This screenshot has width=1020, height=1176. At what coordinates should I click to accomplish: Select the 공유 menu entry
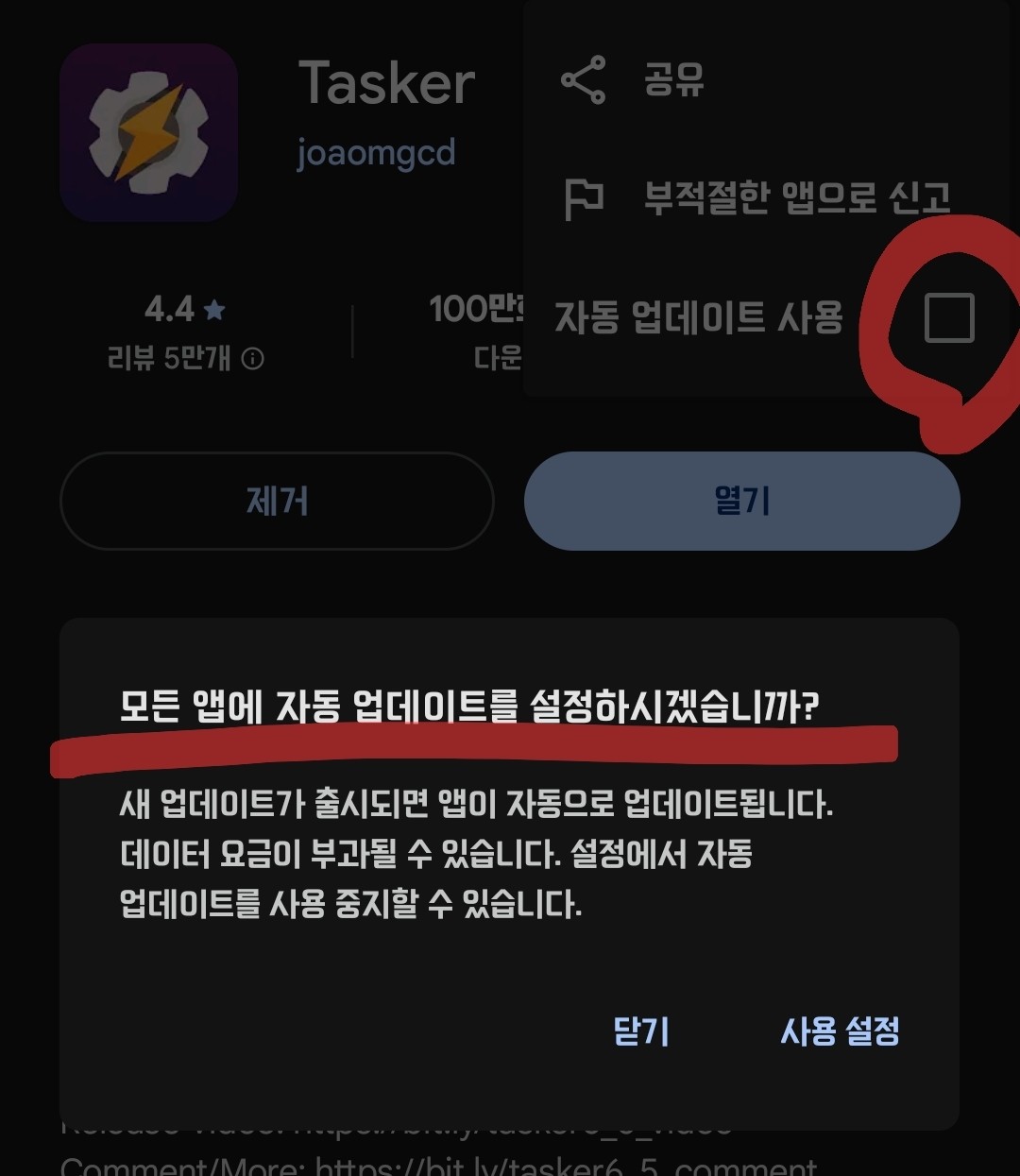[x=673, y=79]
